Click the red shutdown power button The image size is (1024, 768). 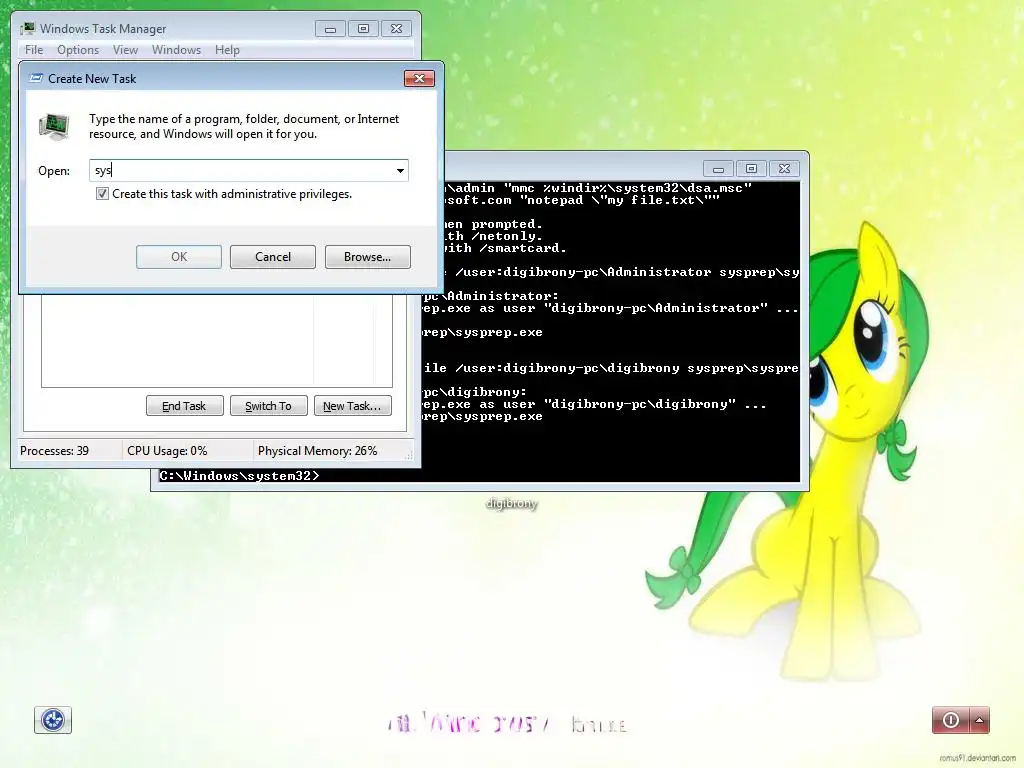951,720
